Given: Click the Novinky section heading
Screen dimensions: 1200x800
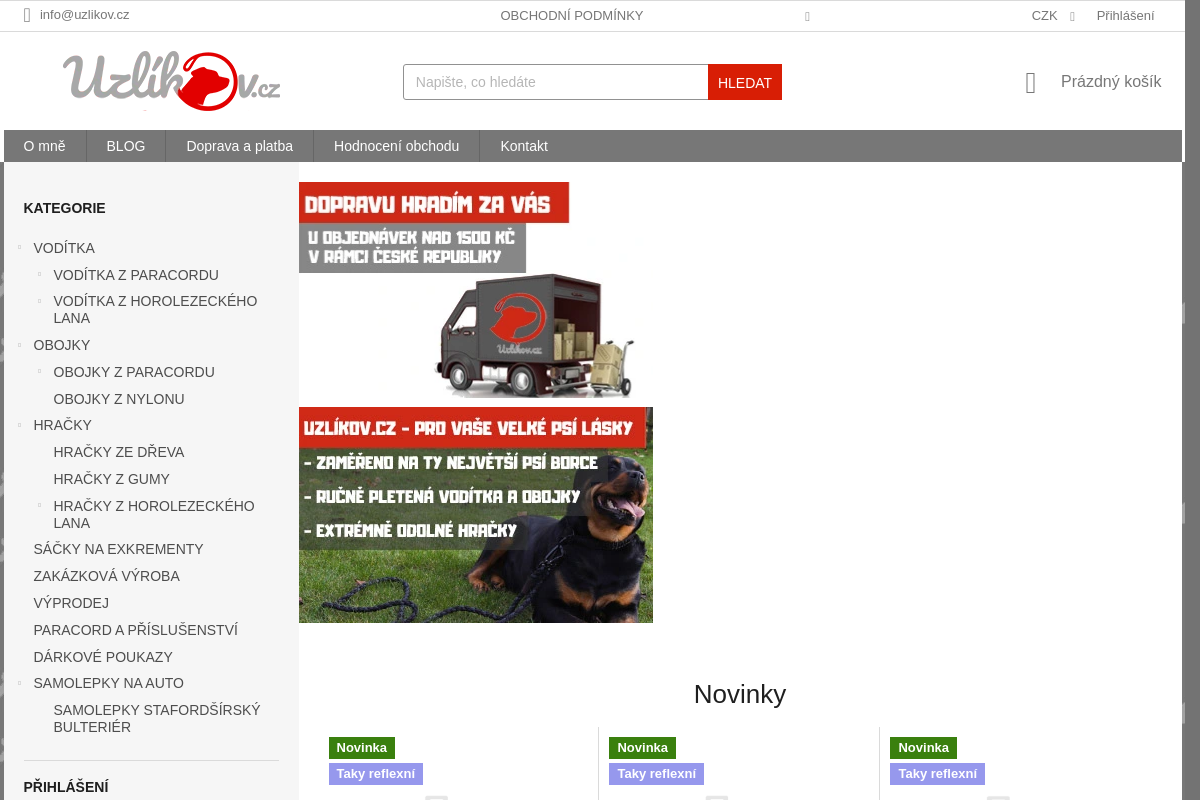Looking at the screenshot, I should [740, 694].
